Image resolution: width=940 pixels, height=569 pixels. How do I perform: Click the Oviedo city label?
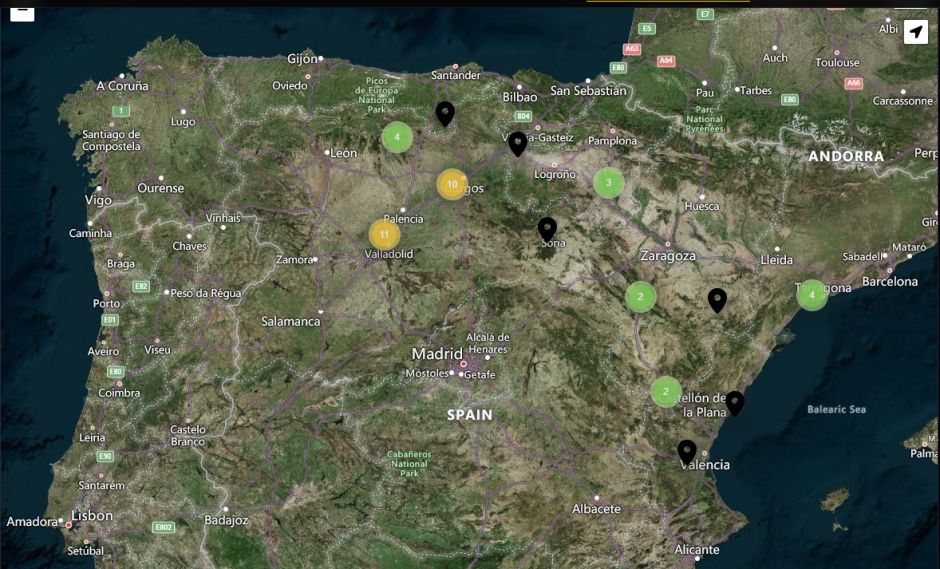coord(290,86)
